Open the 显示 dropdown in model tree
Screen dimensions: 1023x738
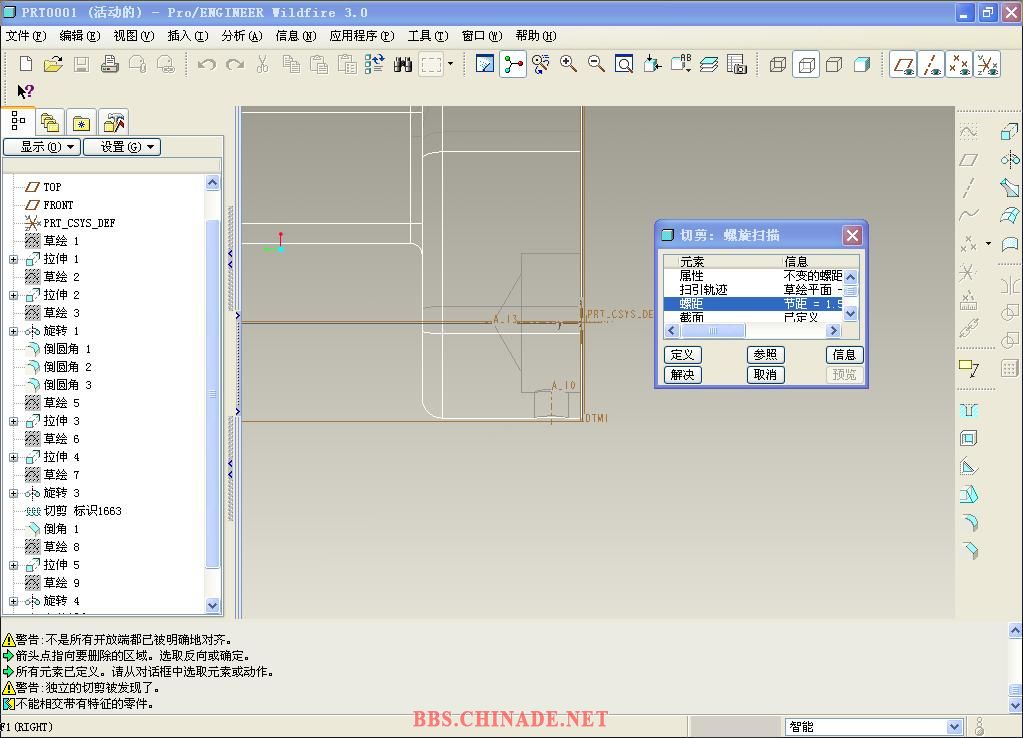point(42,147)
